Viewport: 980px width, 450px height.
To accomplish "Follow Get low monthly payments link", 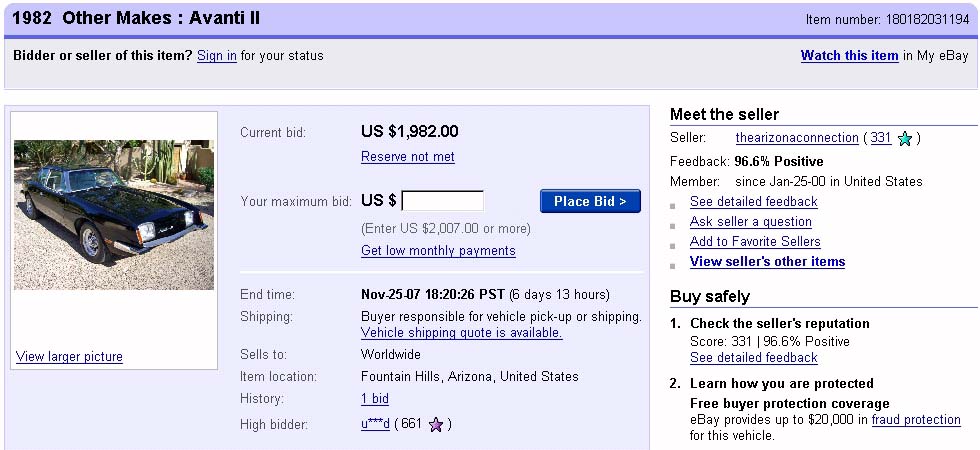I will click(438, 251).
